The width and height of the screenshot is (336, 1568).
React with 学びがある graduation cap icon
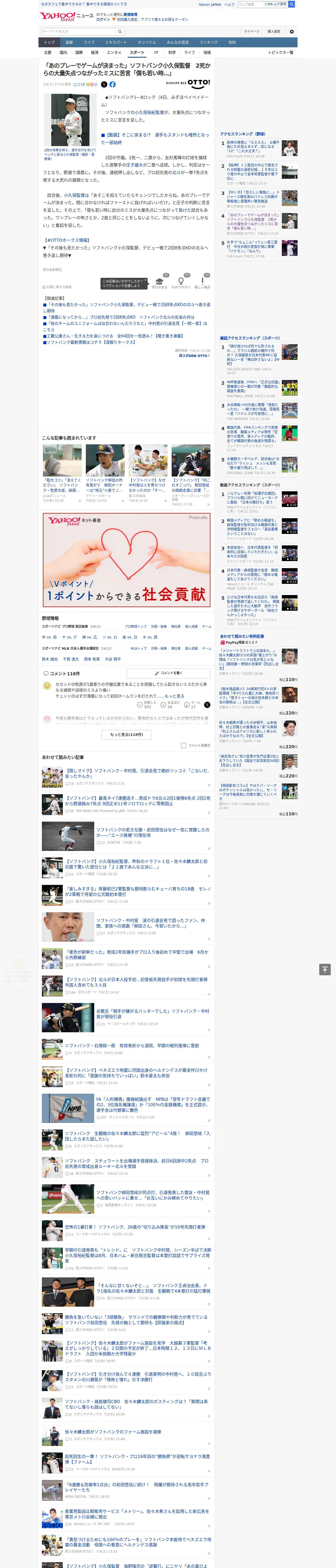click(x=160, y=281)
